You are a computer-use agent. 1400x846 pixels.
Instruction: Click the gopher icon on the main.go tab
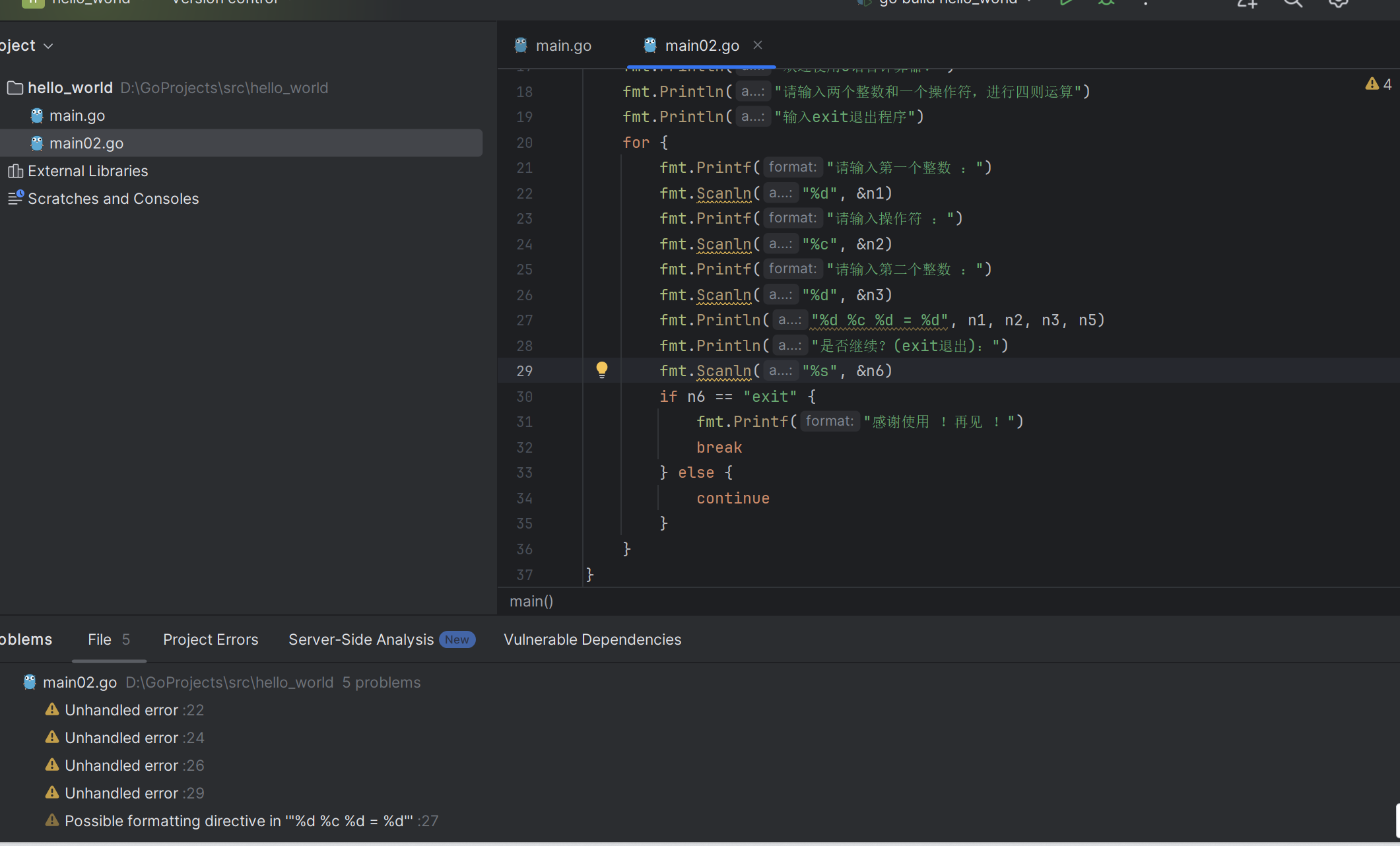(521, 45)
